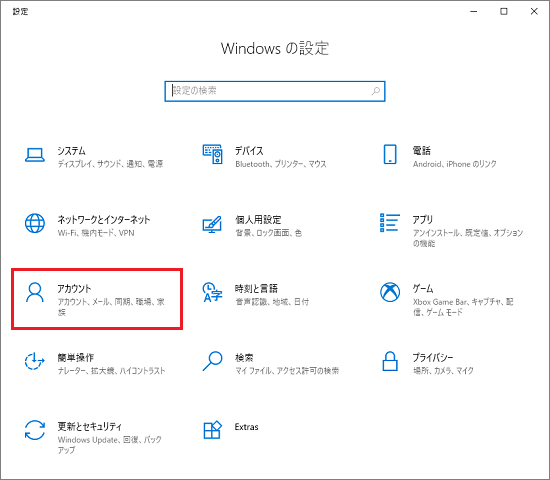The image size is (550, 480).
Task: Maximize the 設定 window
Action: click(504, 12)
